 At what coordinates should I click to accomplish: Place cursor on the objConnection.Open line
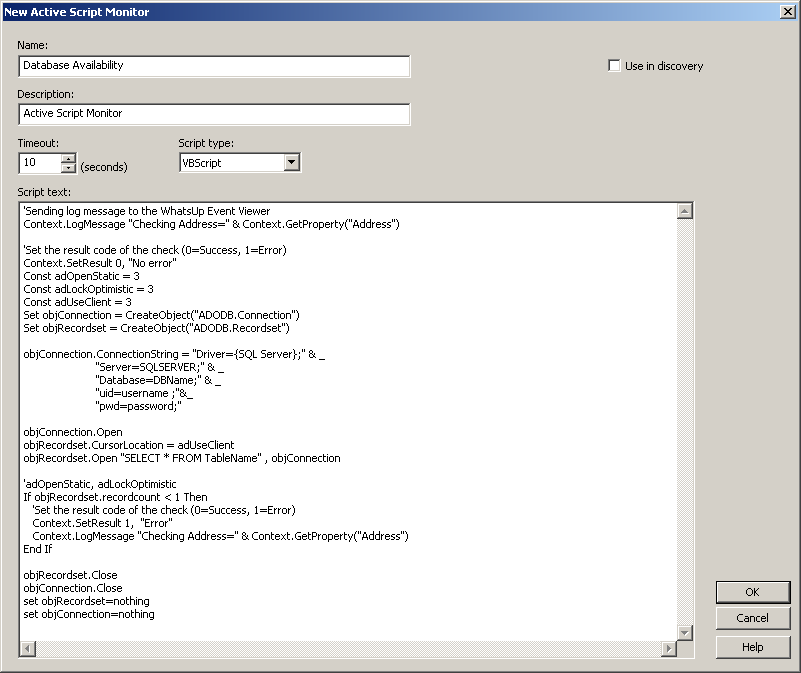[x=73, y=432]
